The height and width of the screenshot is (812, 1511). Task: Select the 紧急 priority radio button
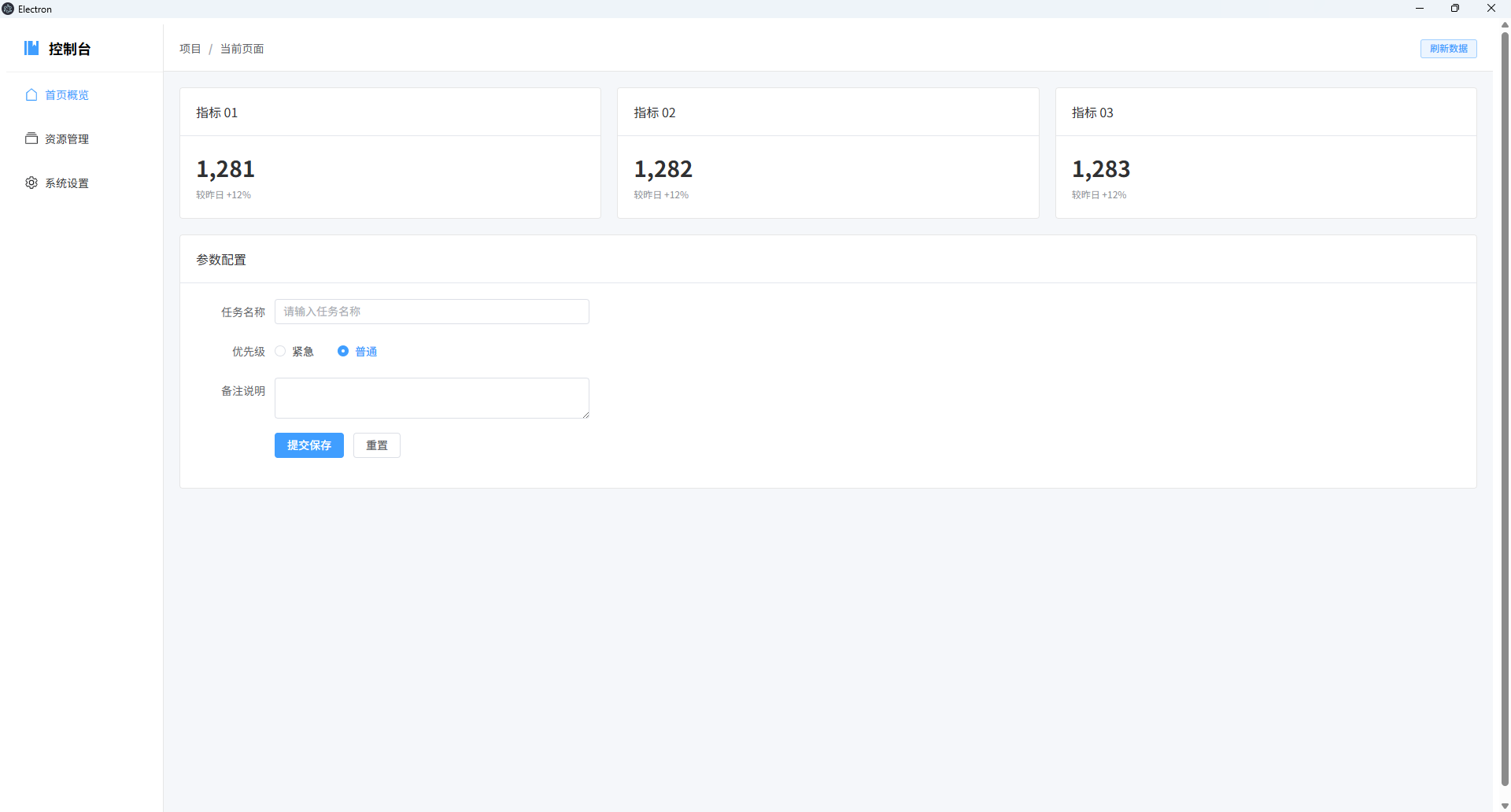tap(280, 352)
